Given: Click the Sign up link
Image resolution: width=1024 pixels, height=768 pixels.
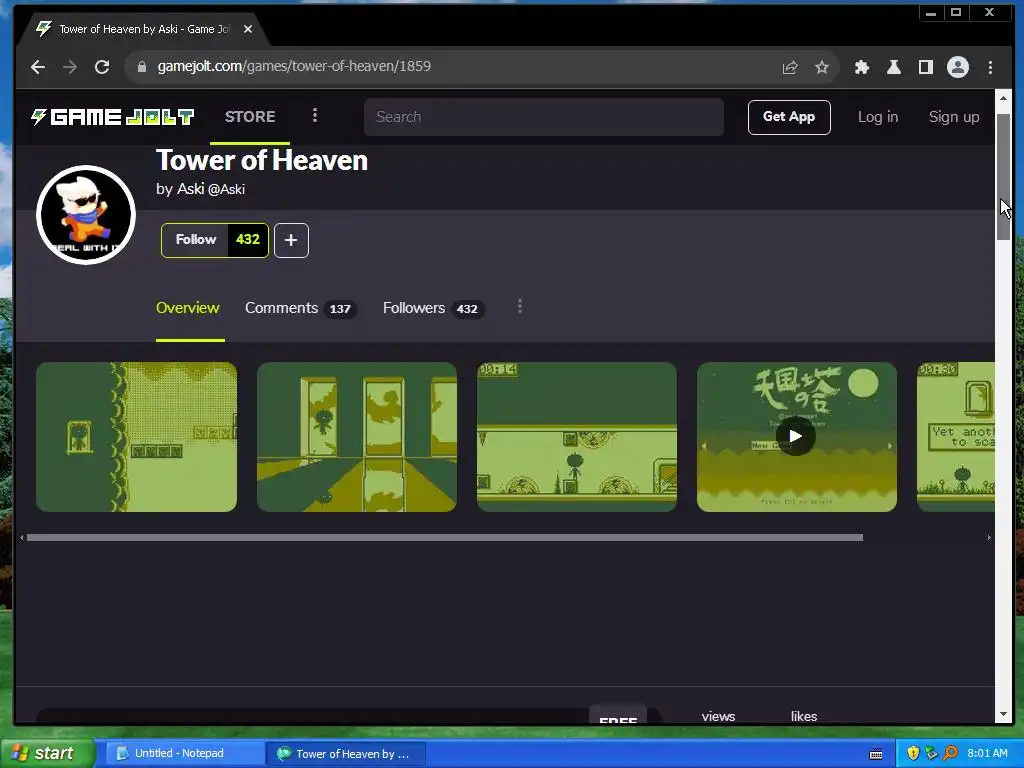Looking at the screenshot, I should coord(954,117).
